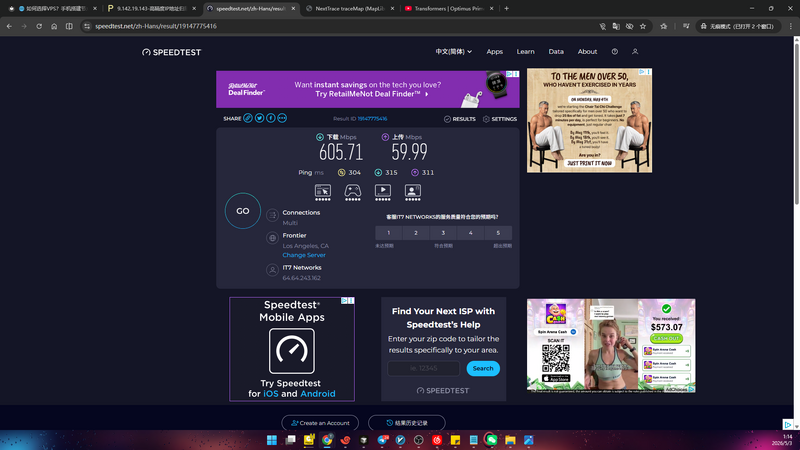Open Chrome from the taskbar
The image size is (800, 450).
click(x=327, y=440)
